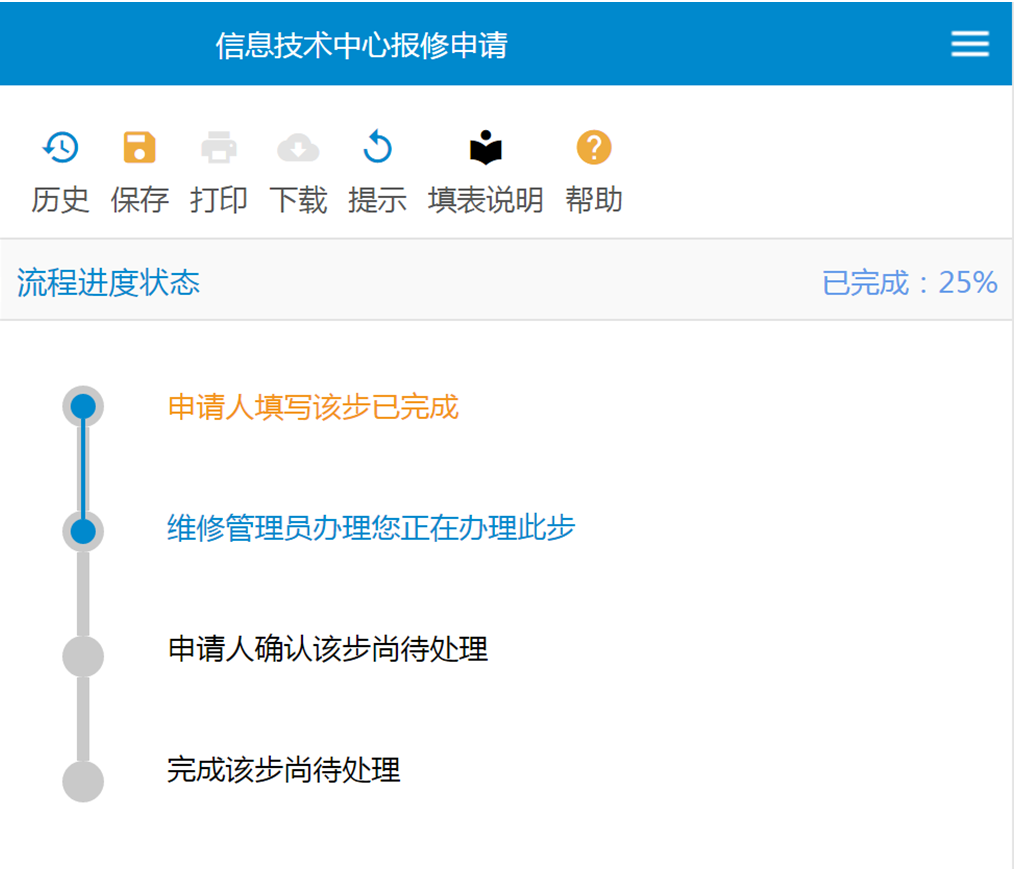Select the gray step node for 申请人确认
Viewport: 1014px width, 869px height.
coord(83,656)
